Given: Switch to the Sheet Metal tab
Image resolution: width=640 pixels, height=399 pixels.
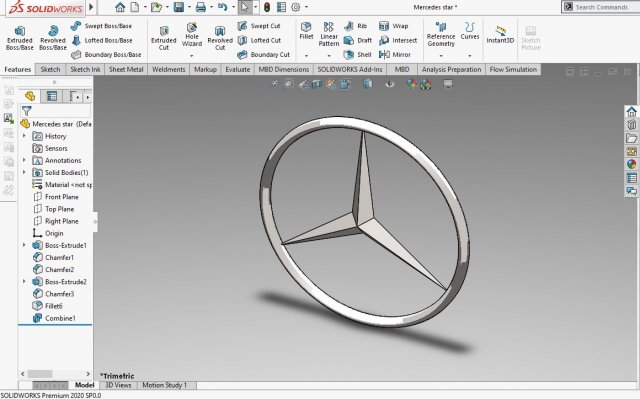Looking at the screenshot, I should (126, 69).
